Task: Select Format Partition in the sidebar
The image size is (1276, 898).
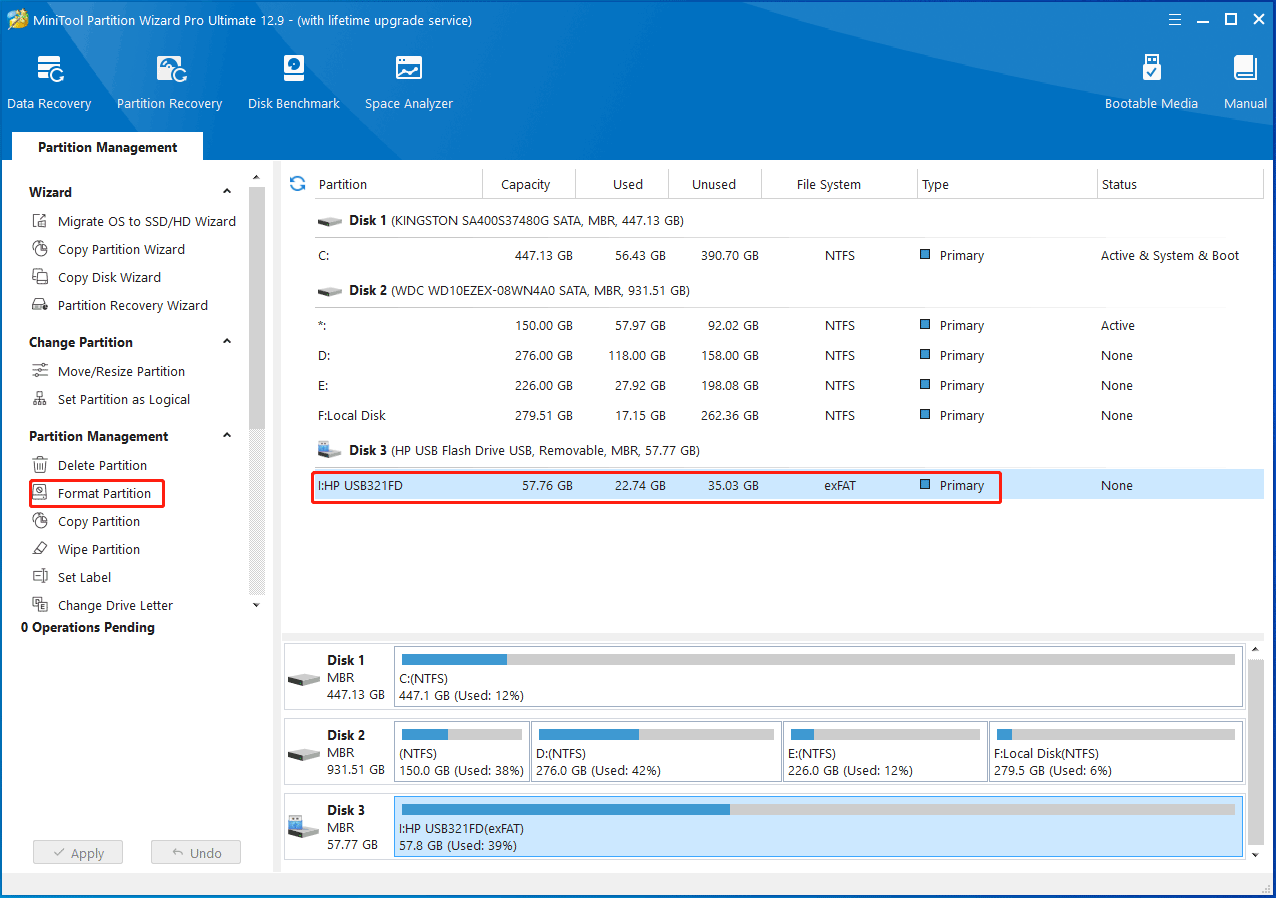Action: click(104, 493)
